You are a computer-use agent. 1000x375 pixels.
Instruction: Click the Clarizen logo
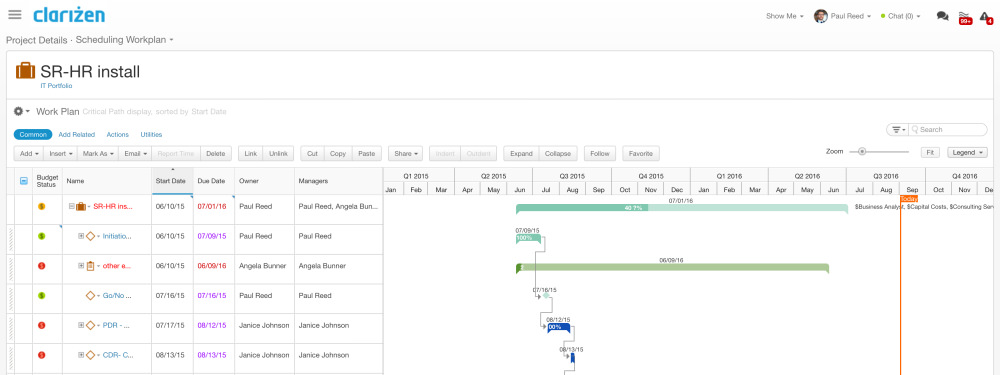(x=69, y=15)
